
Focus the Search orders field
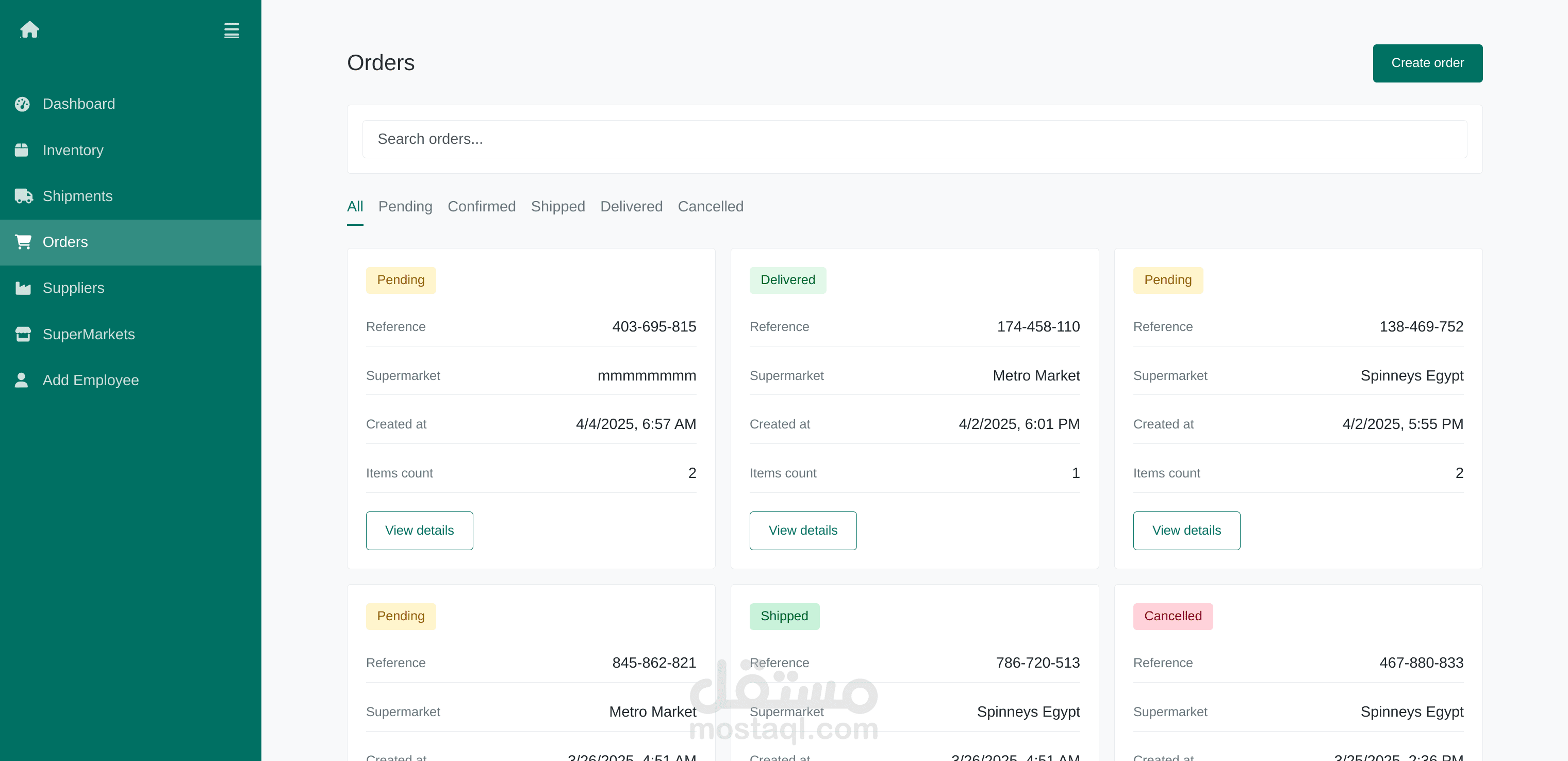[914, 139]
